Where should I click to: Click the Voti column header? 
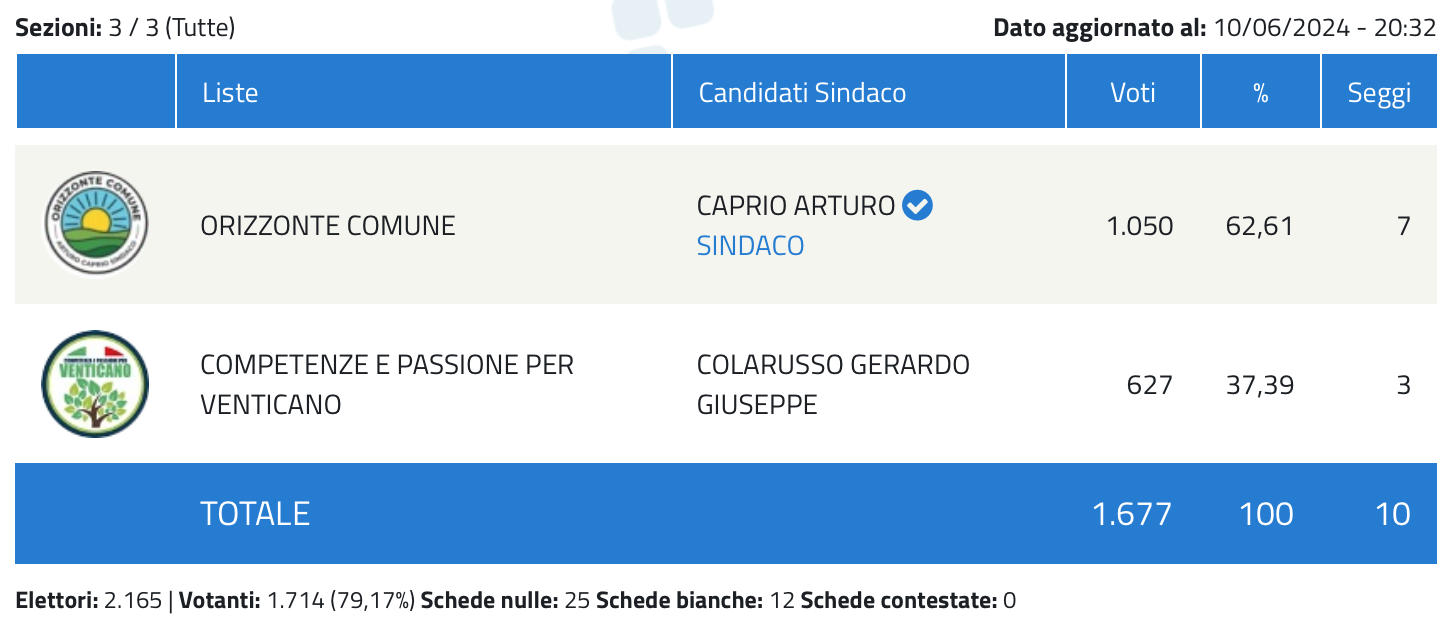(1133, 92)
